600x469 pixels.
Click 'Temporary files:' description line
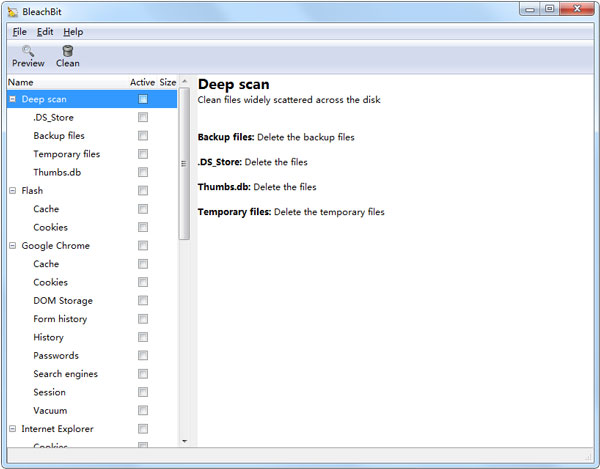coord(291,212)
